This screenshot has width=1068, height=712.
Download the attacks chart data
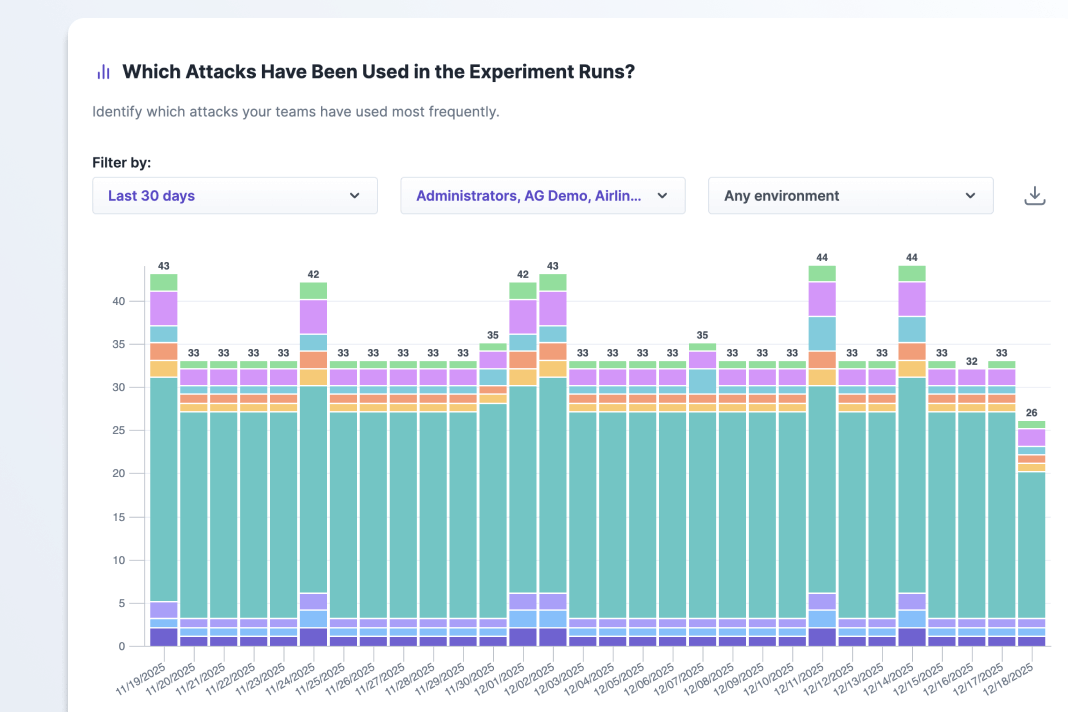tap(1034, 196)
